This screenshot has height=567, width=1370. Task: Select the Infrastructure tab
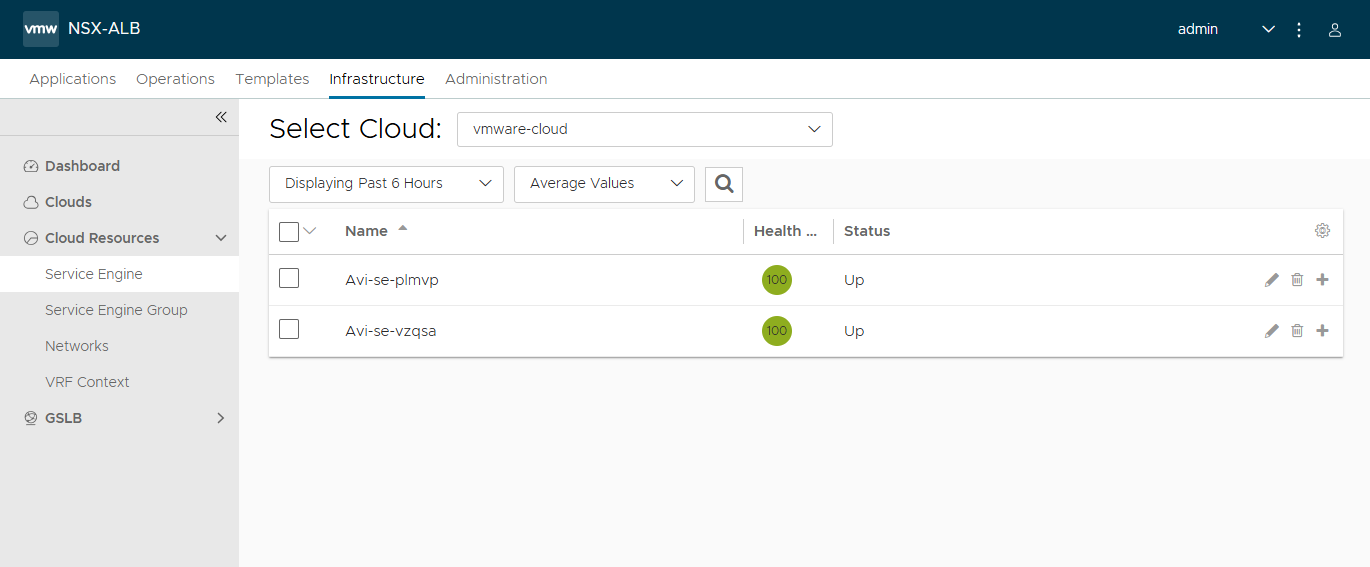pos(377,79)
